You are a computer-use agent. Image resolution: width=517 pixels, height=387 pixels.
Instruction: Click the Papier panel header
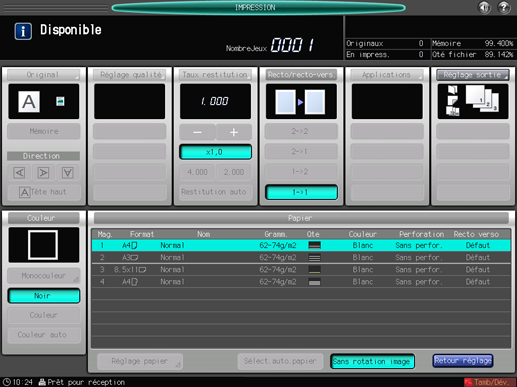[x=301, y=218]
